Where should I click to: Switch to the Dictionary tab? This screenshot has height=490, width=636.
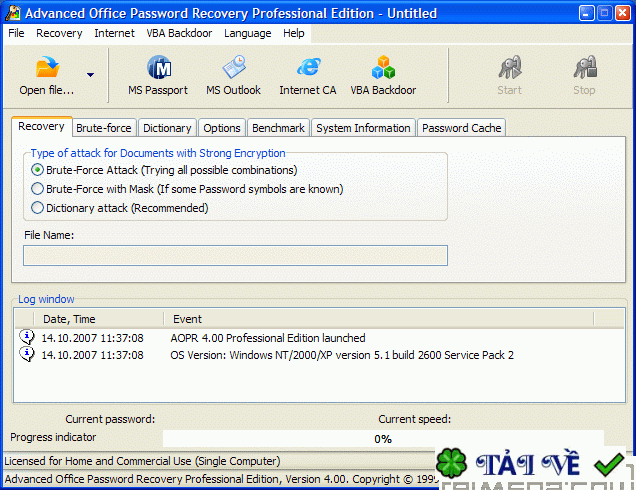(x=167, y=128)
